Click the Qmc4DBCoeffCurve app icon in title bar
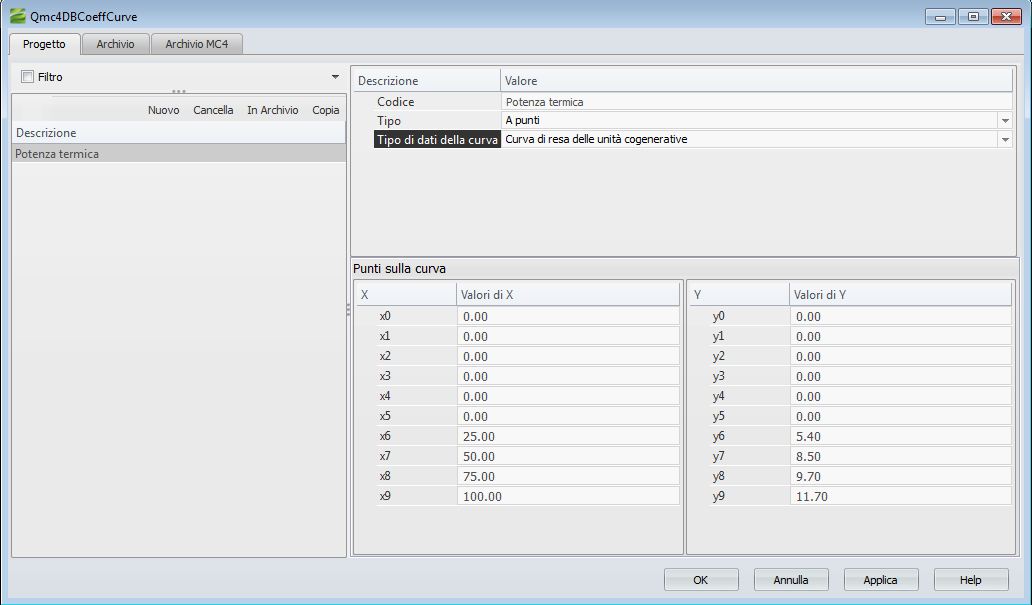The height and width of the screenshot is (605, 1032). point(18,16)
